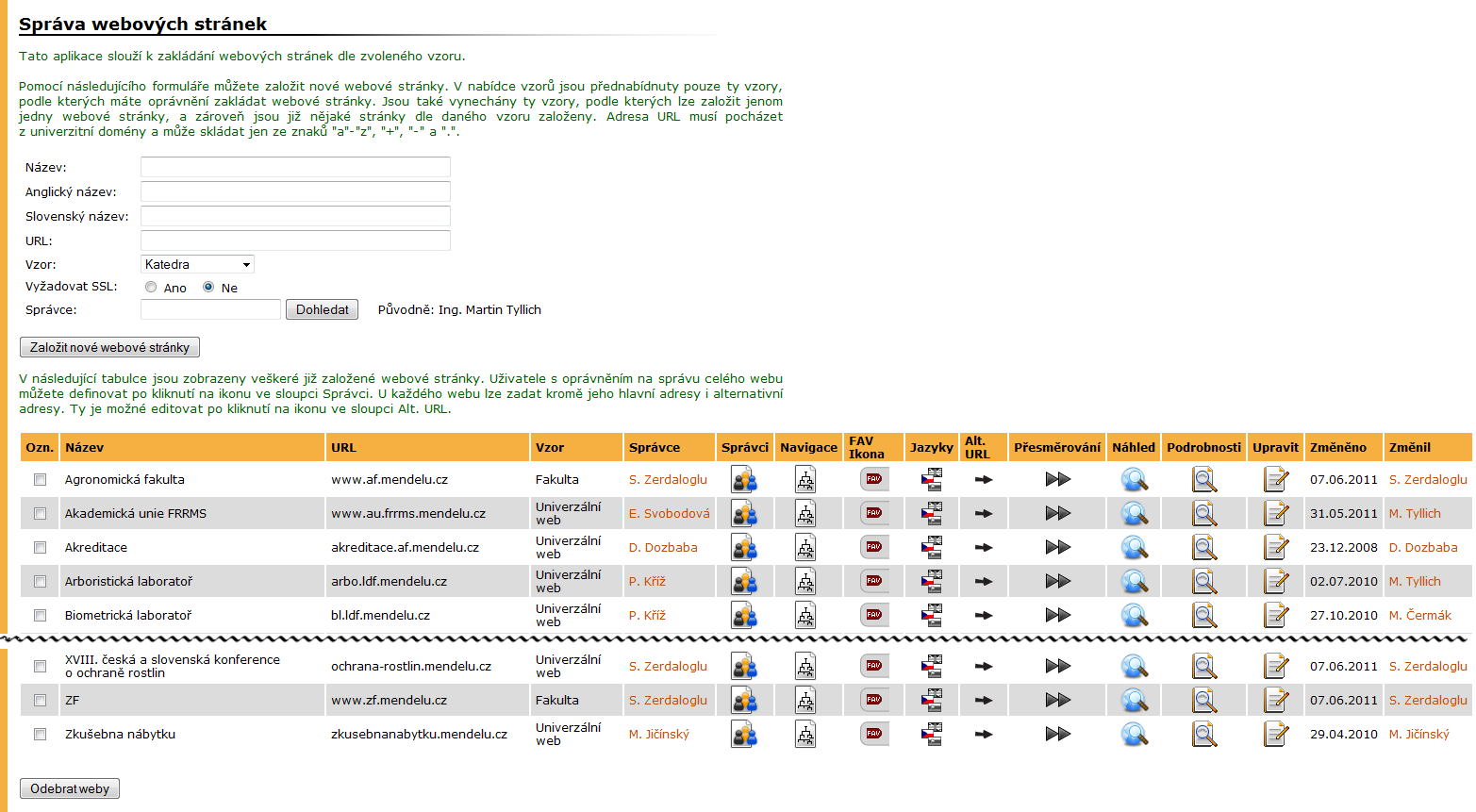Image resolution: width=1476 pixels, height=812 pixels.
Task: Click date cell 29.04.2010
Action: pyautogui.click(x=1343, y=735)
